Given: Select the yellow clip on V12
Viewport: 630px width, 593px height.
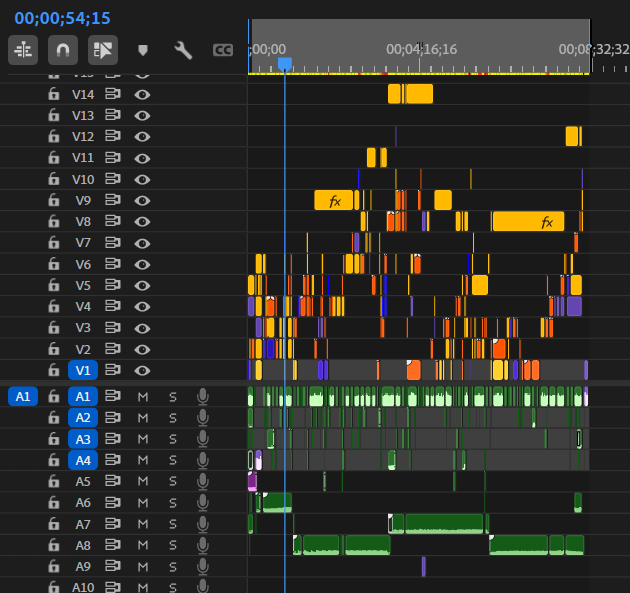Looking at the screenshot, I should click(571, 136).
